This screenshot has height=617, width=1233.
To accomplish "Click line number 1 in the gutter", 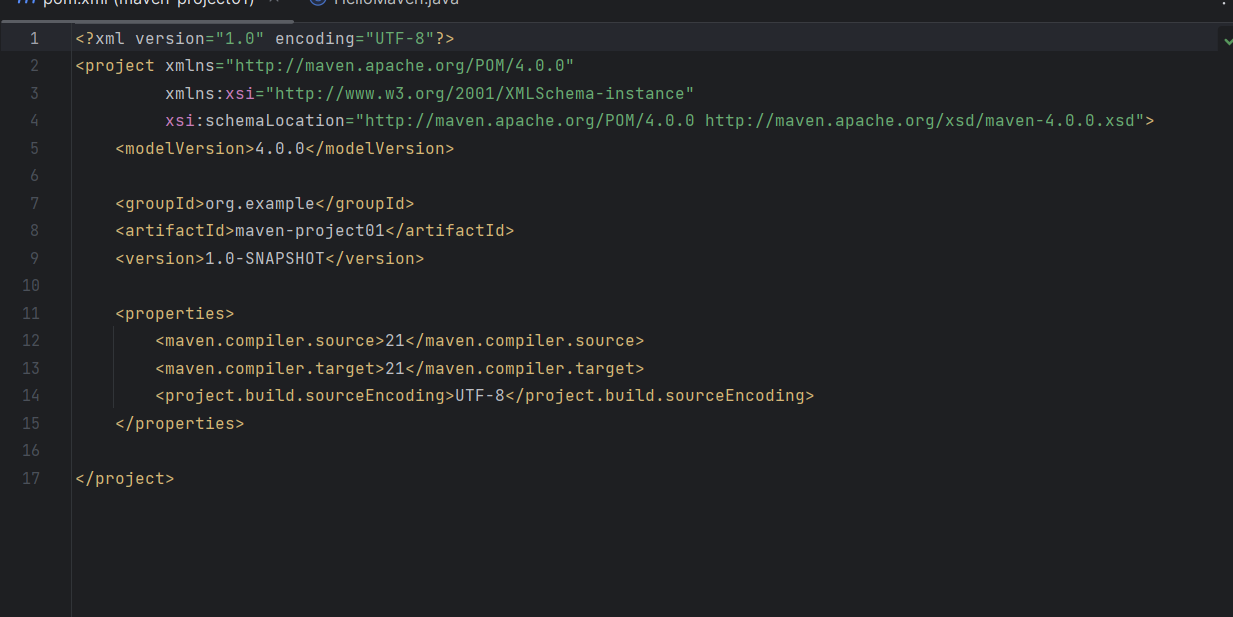I will click(35, 39).
